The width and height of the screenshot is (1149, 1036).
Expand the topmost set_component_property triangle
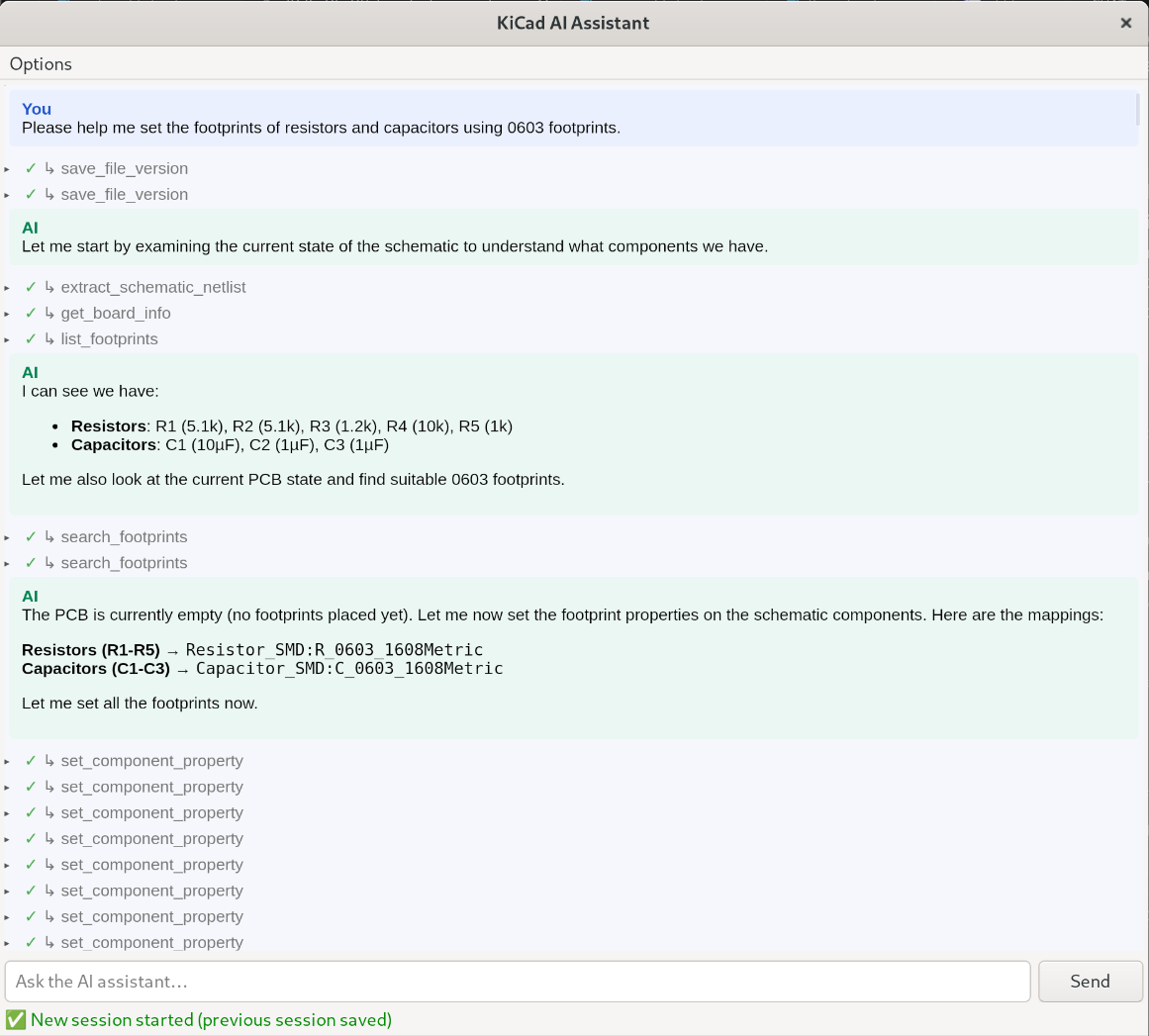(7, 762)
